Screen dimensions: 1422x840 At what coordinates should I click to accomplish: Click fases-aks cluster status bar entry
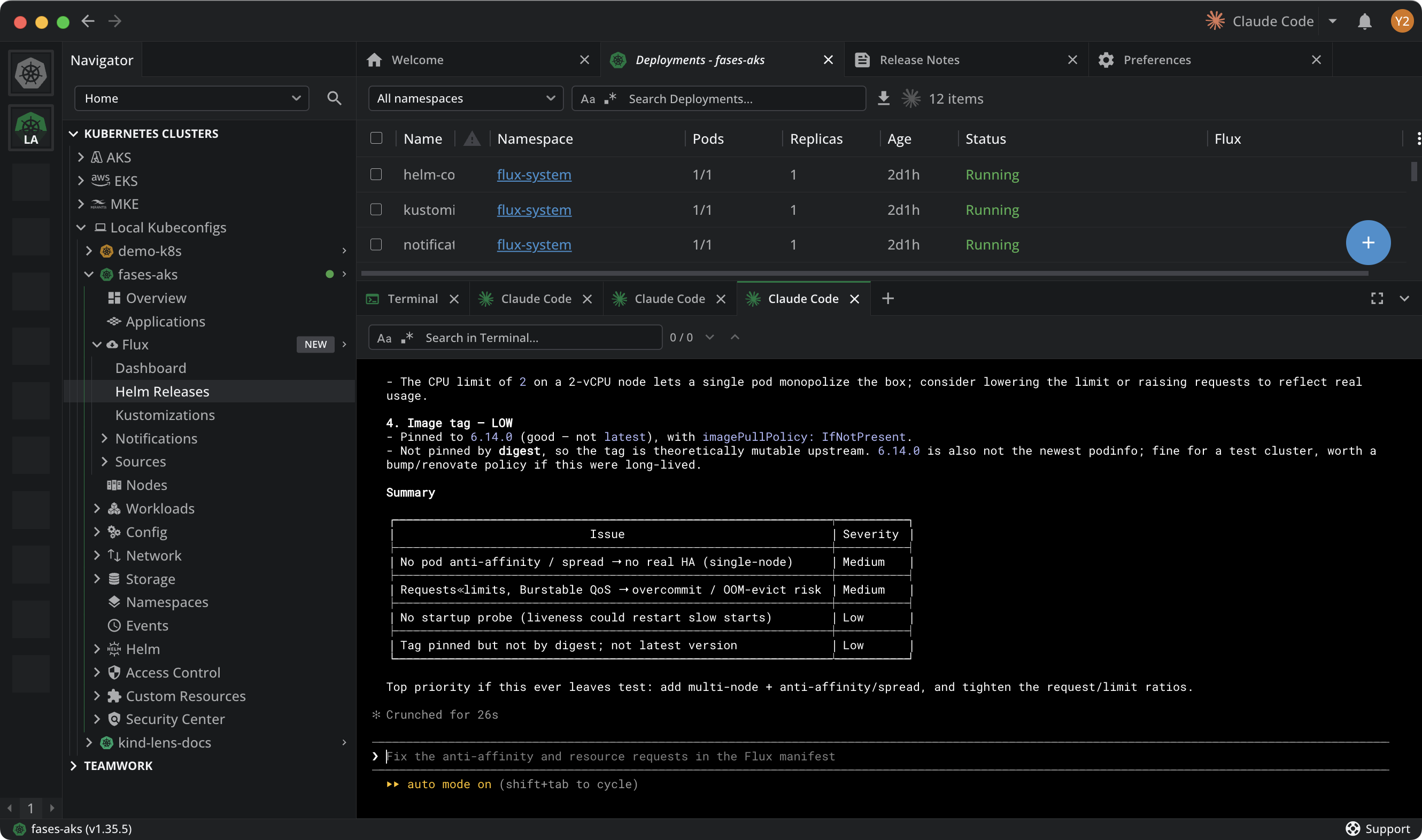coord(73,829)
